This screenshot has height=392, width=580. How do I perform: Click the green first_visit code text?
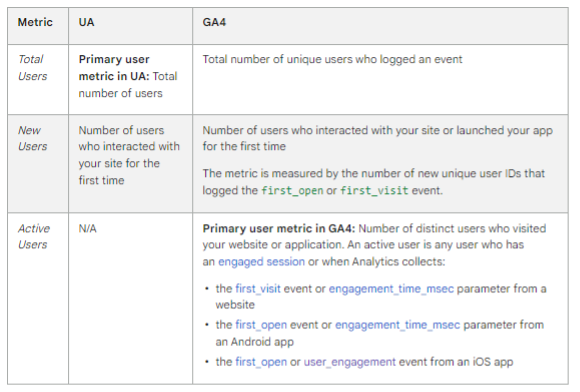[x=374, y=190]
